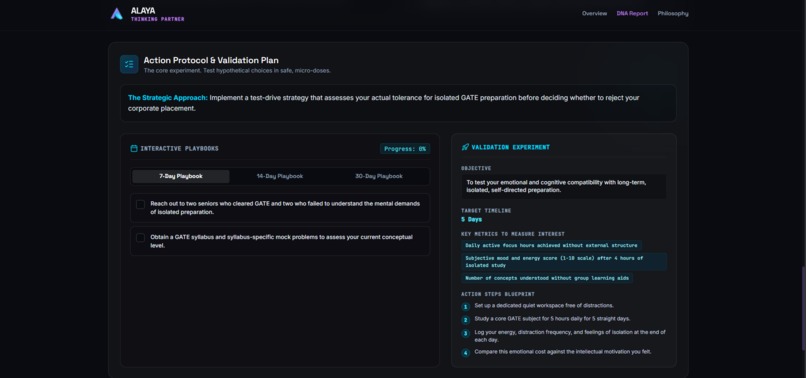This screenshot has width=806, height=378.
Task: Click the Objective description text box
Action: click(563, 186)
